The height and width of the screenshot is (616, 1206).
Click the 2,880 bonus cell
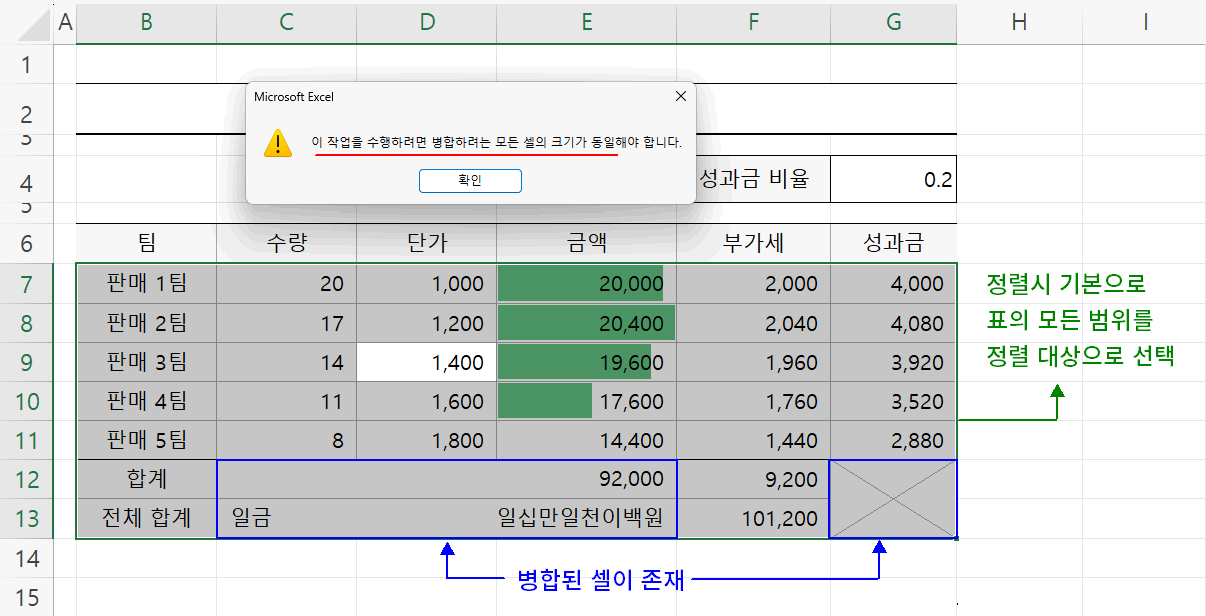(893, 440)
